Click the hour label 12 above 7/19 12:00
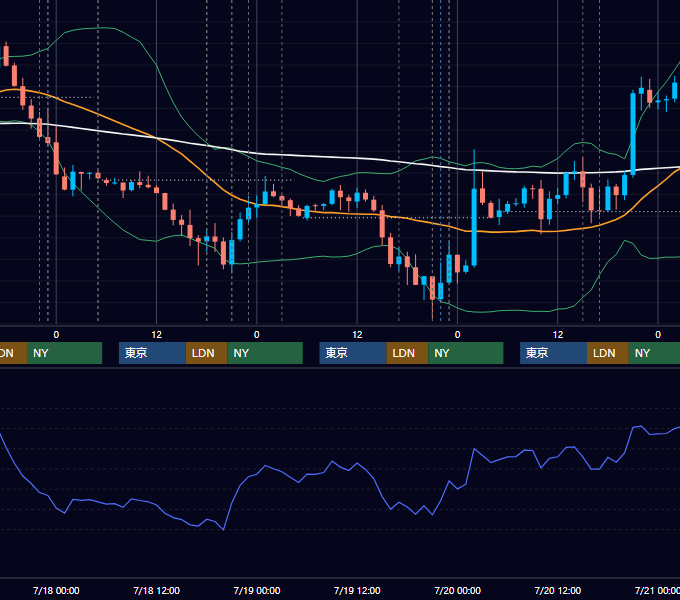Viewport: 680px width, 600px height. [x=357, y=335]
